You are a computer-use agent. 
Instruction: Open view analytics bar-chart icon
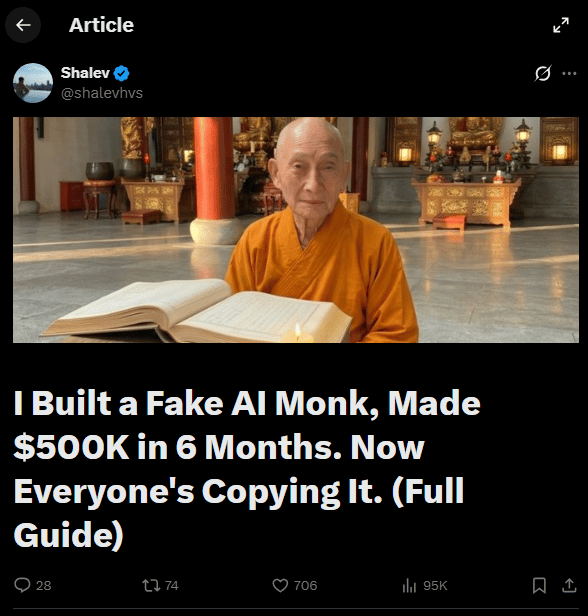point(409,585)
